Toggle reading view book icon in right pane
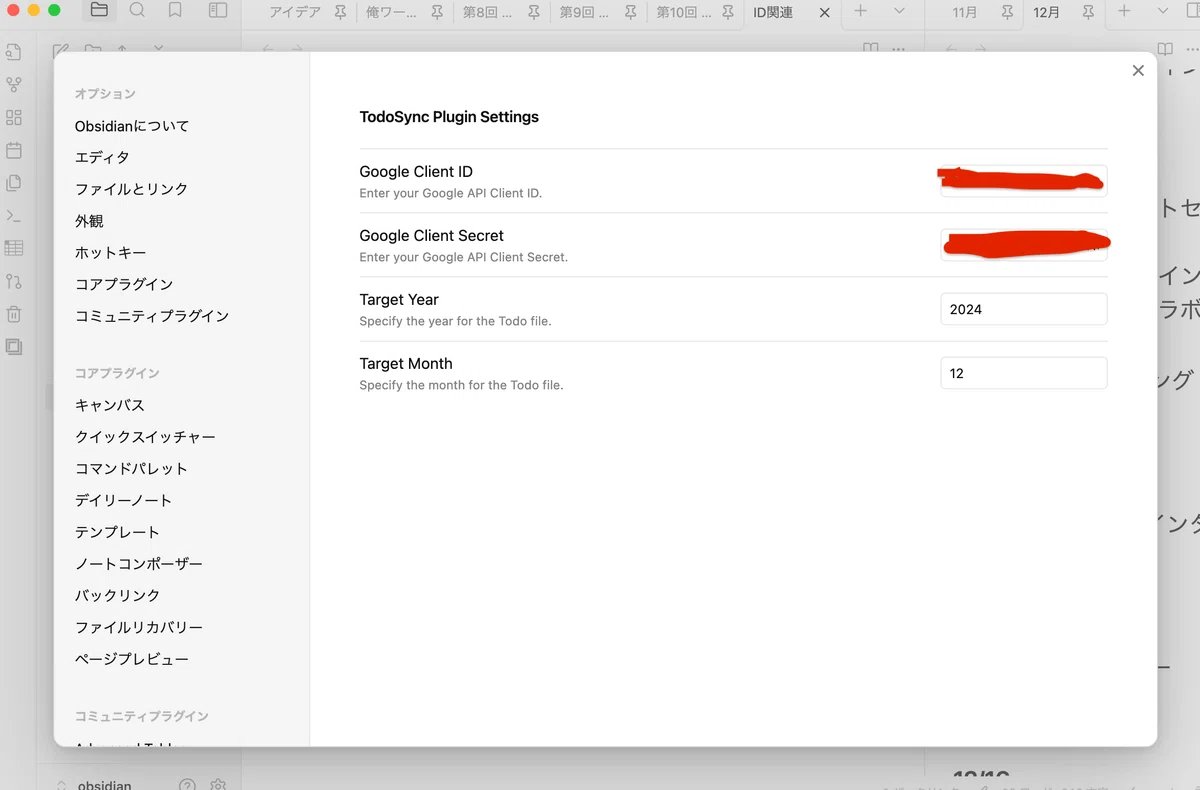 pyautogui.click(x=1165, y=48)
